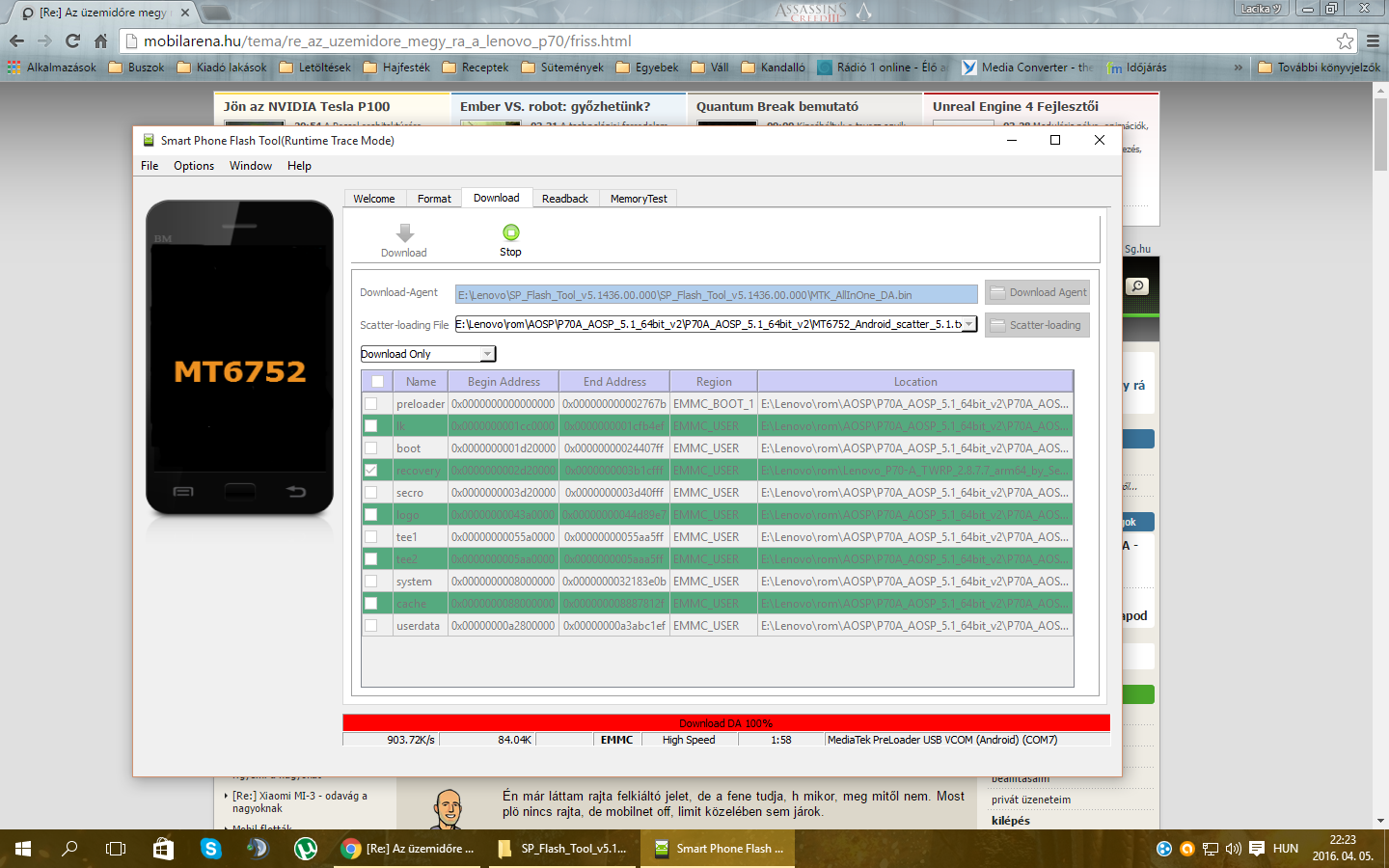Click the phone home key icon
This screenshot has width=1389, height=868.
click(x=239, y=492)
